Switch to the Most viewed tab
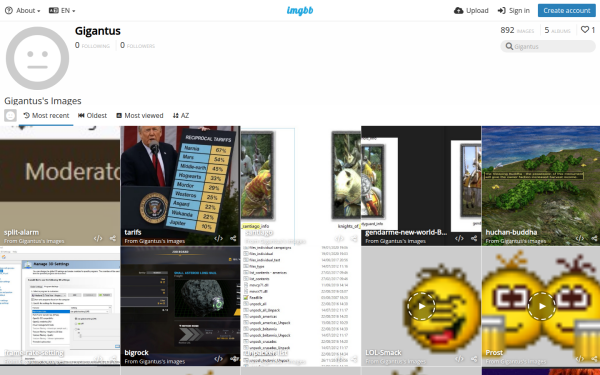The width and height of the screenshot is (600, 375). 140,116
